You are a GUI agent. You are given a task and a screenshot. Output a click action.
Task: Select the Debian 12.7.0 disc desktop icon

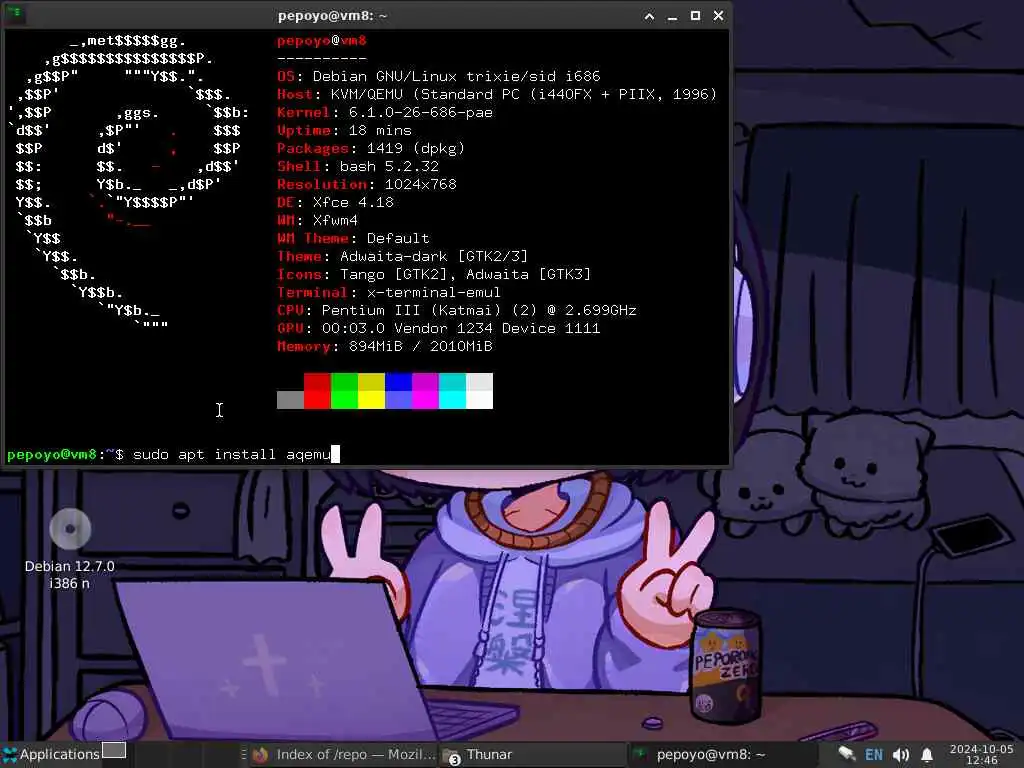[x=70, y=549]
